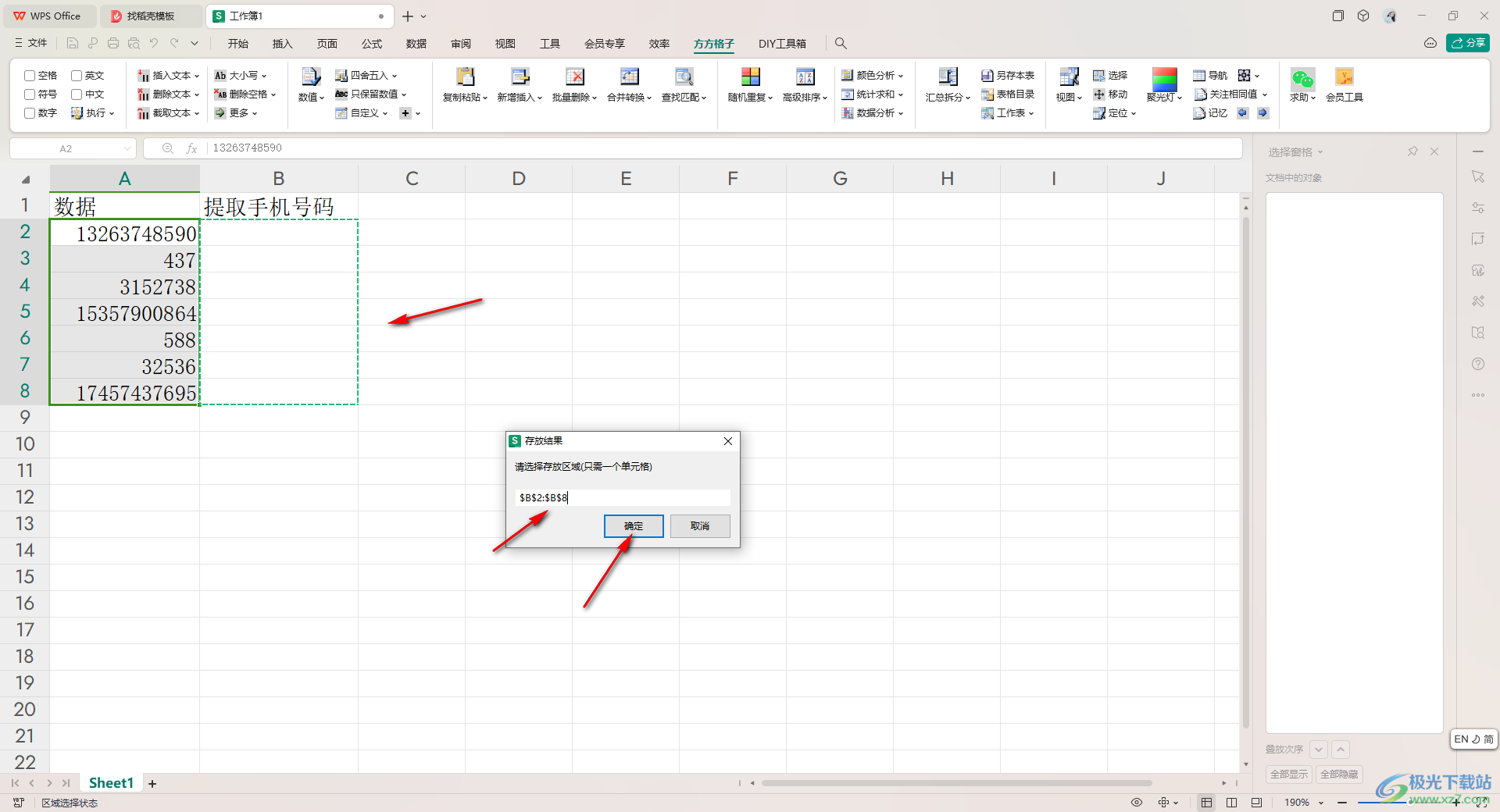This screenshot has height=812, width=1500.
Task: Add a new sheet with the plus button
Action: [x=152, y=784]
